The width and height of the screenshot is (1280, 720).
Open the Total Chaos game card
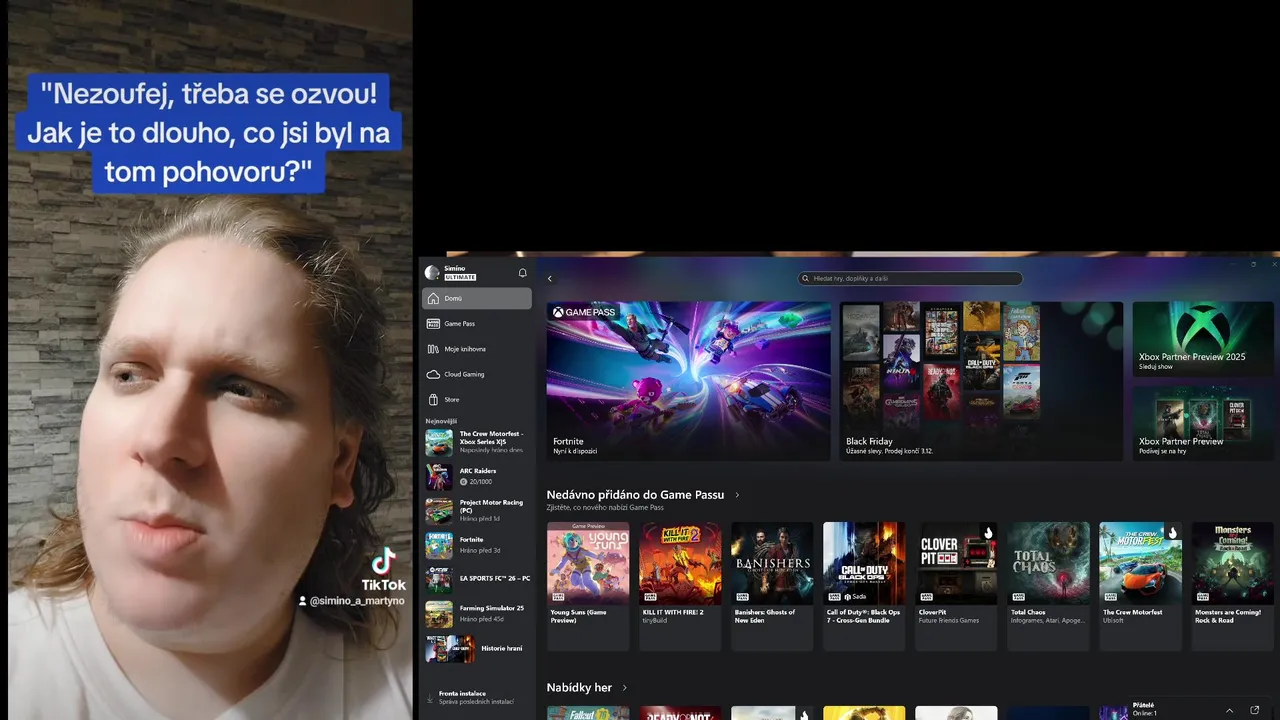[x=1048, y=586]
